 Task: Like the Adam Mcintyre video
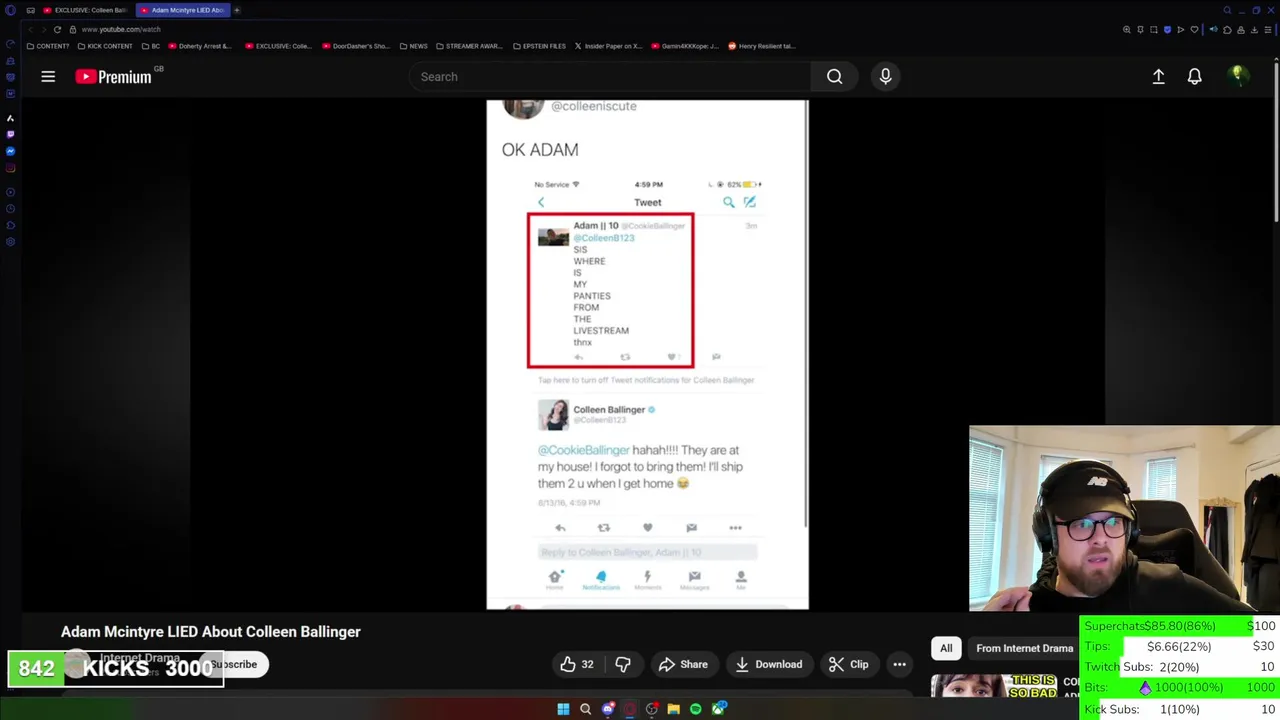(577, 664)
